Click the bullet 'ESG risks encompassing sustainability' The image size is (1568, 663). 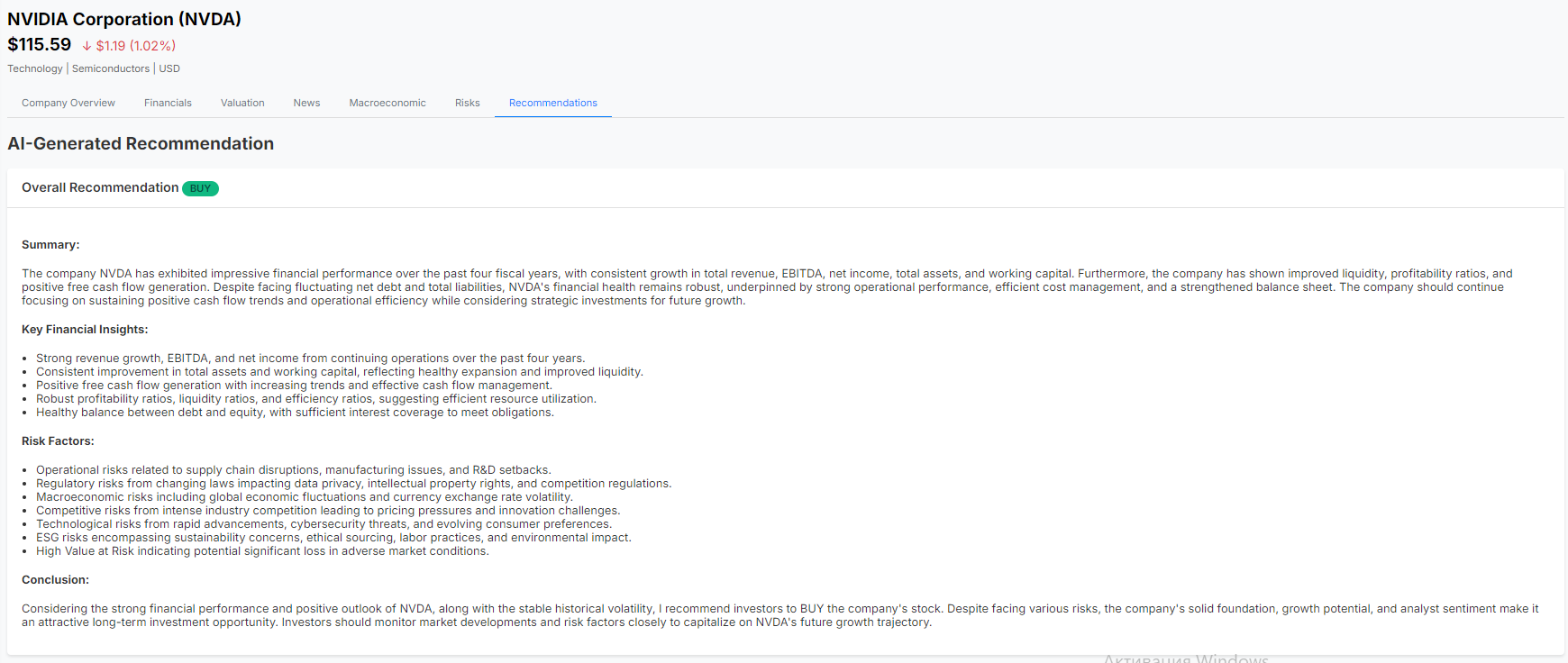pyautogui.click(x=333, y=538)
